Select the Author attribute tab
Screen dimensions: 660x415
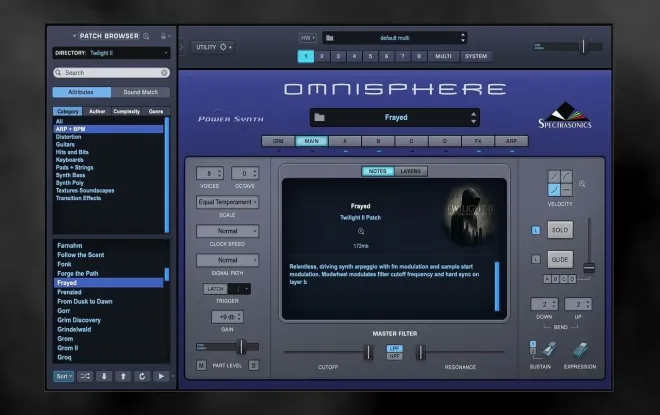97,112
